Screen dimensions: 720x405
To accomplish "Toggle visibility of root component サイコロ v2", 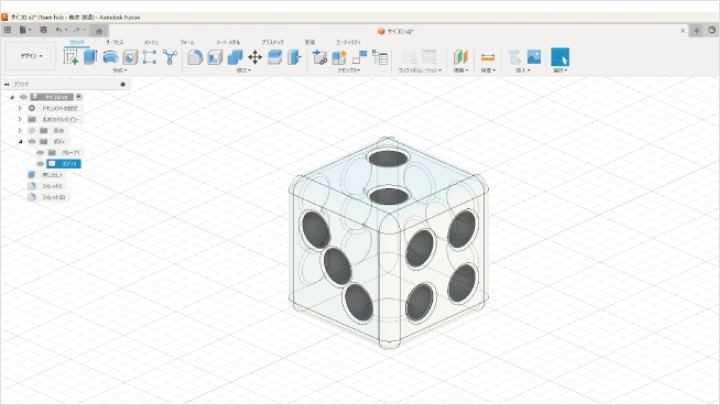I will pos(23,97).
